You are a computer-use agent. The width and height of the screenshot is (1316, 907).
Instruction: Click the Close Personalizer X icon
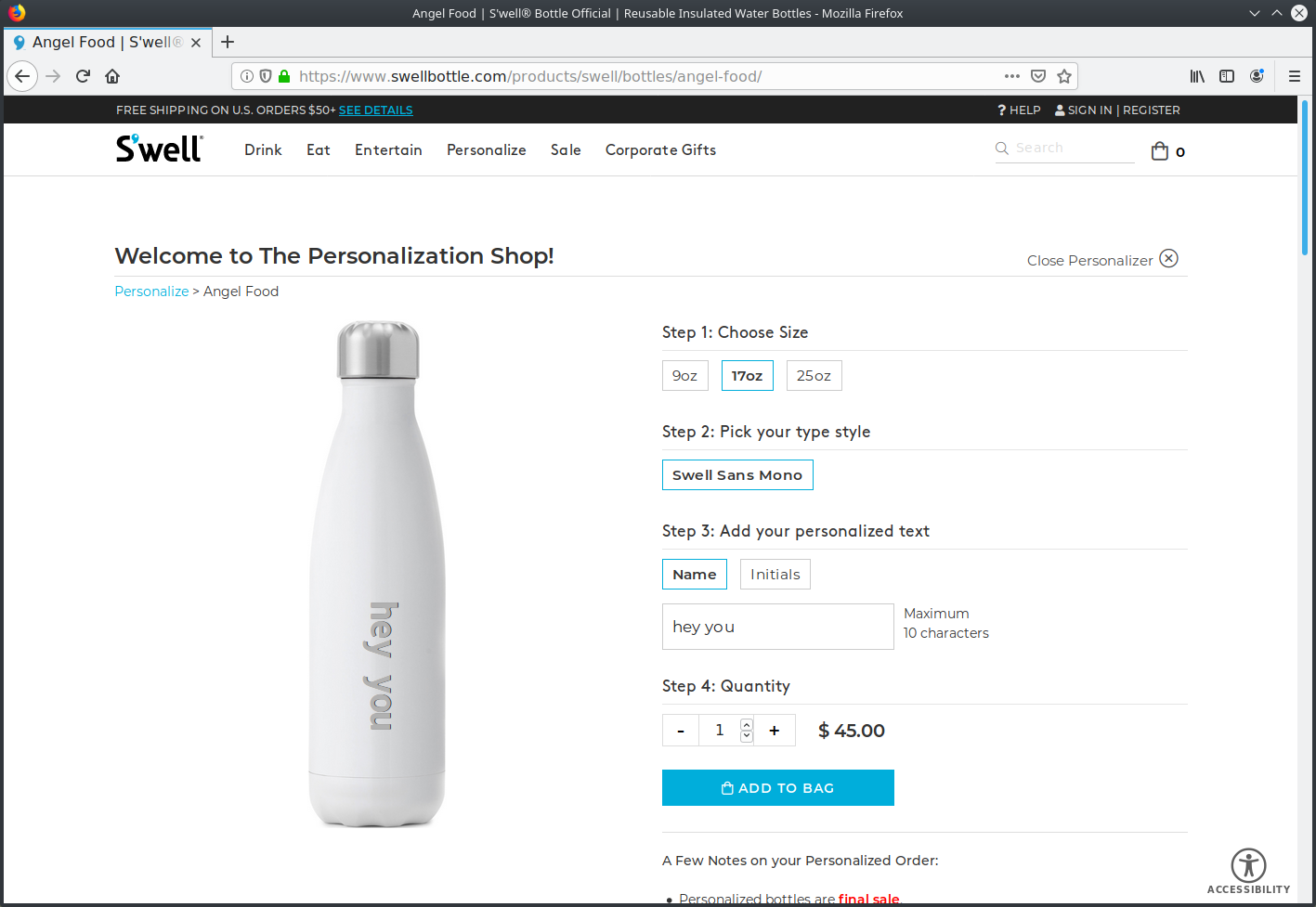1169,259
